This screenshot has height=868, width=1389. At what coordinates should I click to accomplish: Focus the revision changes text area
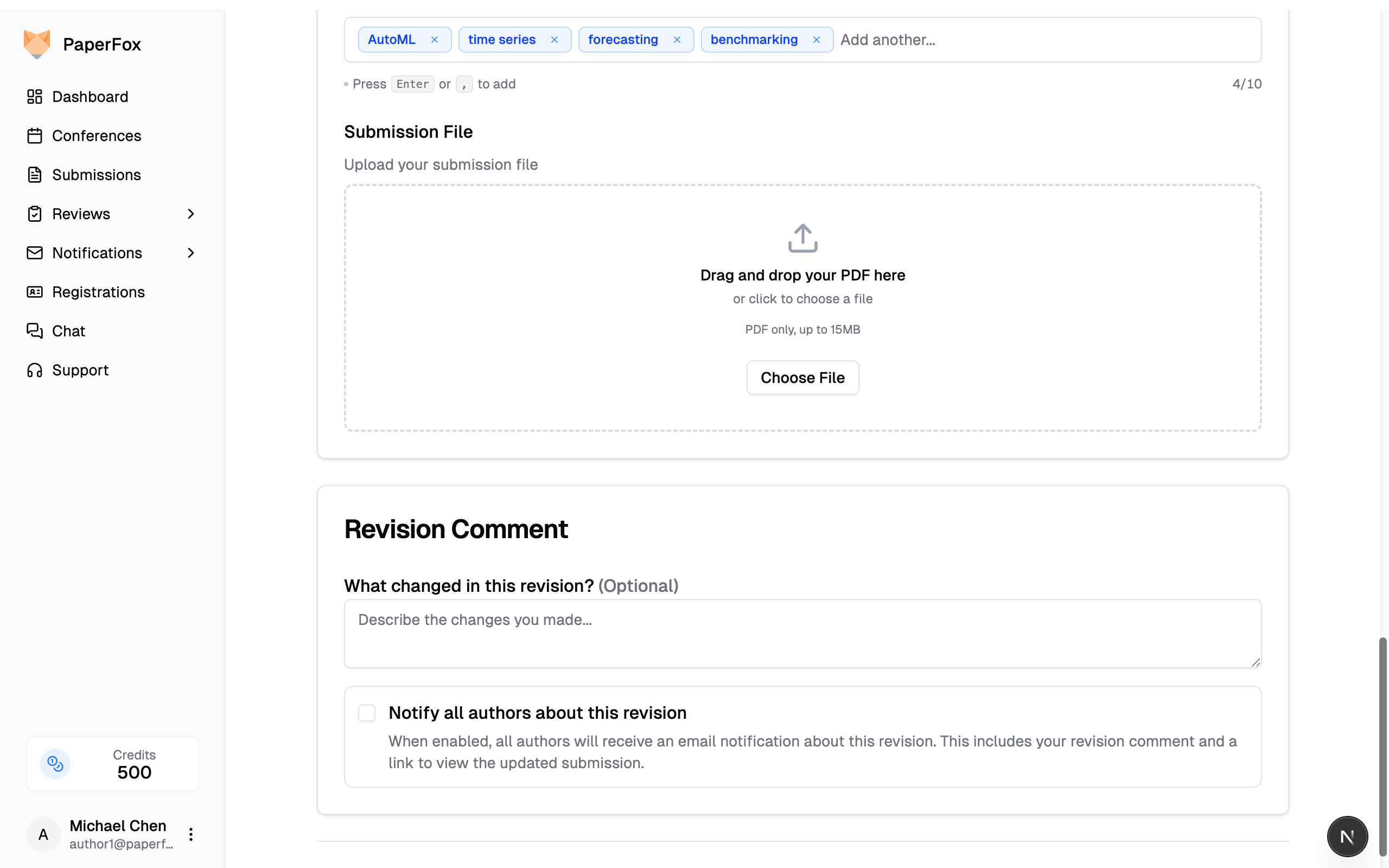coord(802,633)
